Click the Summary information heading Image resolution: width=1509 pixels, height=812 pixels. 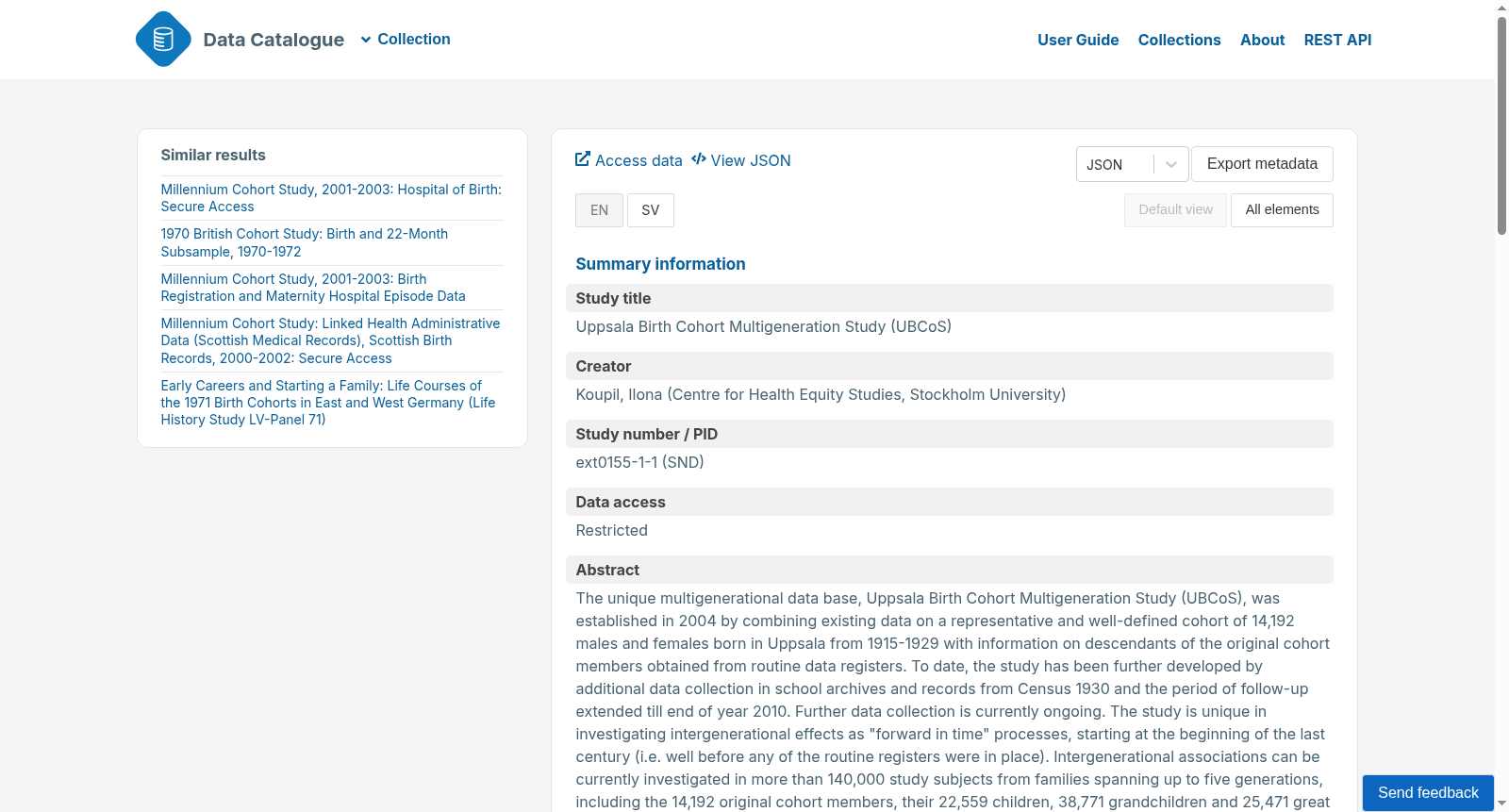tap(660, 264)
